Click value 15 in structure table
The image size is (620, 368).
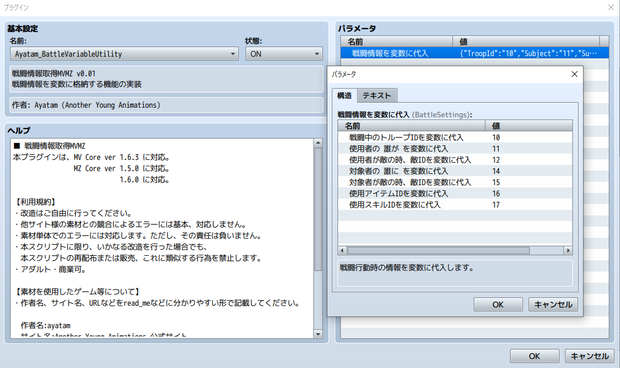[496, 182]
